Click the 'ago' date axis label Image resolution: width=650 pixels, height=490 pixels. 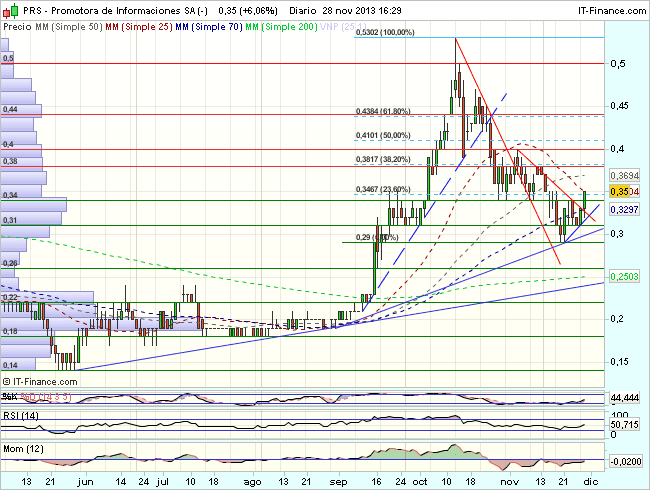pos(252,482)
